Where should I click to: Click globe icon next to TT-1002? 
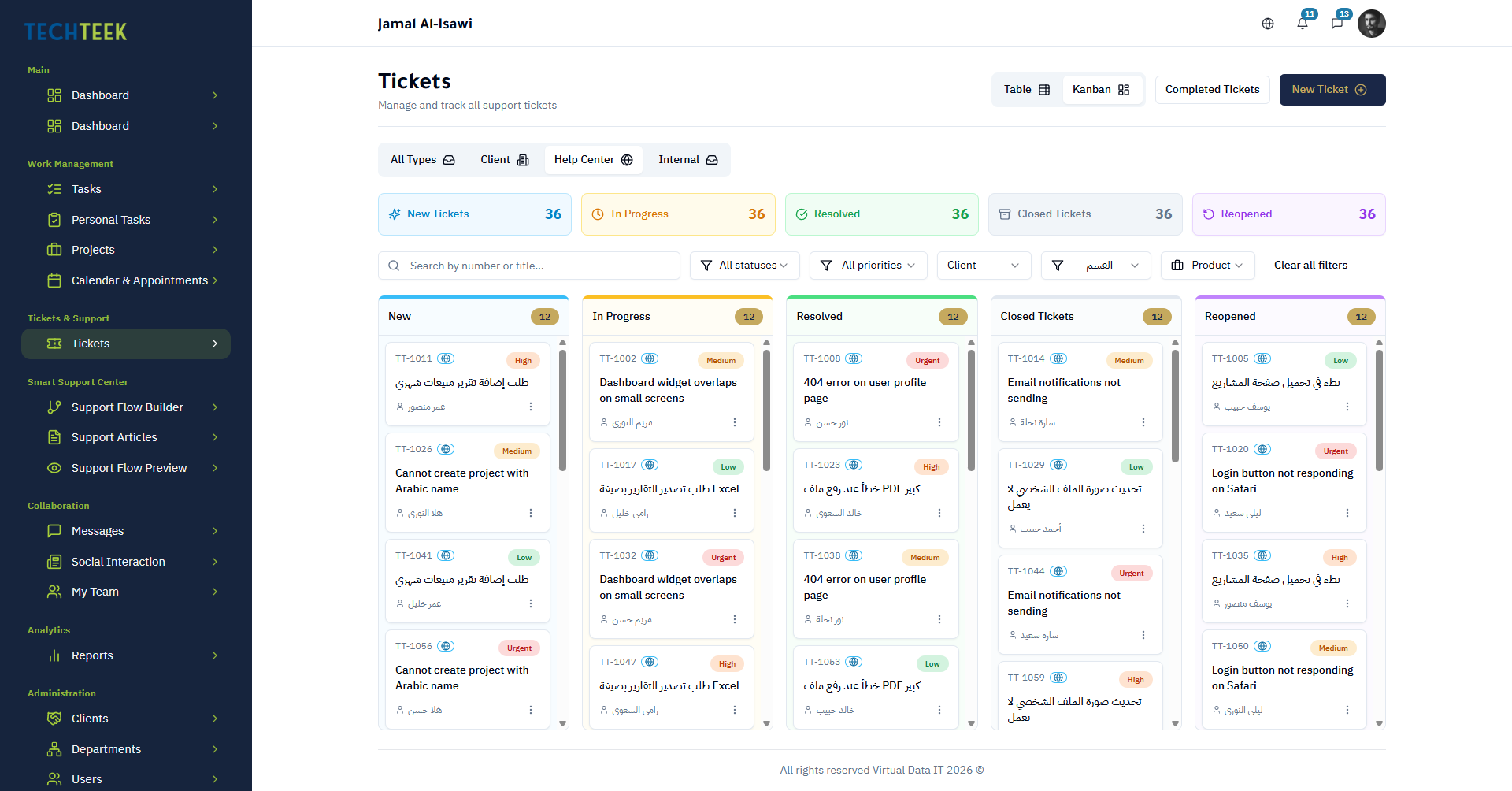pos(650,358)
